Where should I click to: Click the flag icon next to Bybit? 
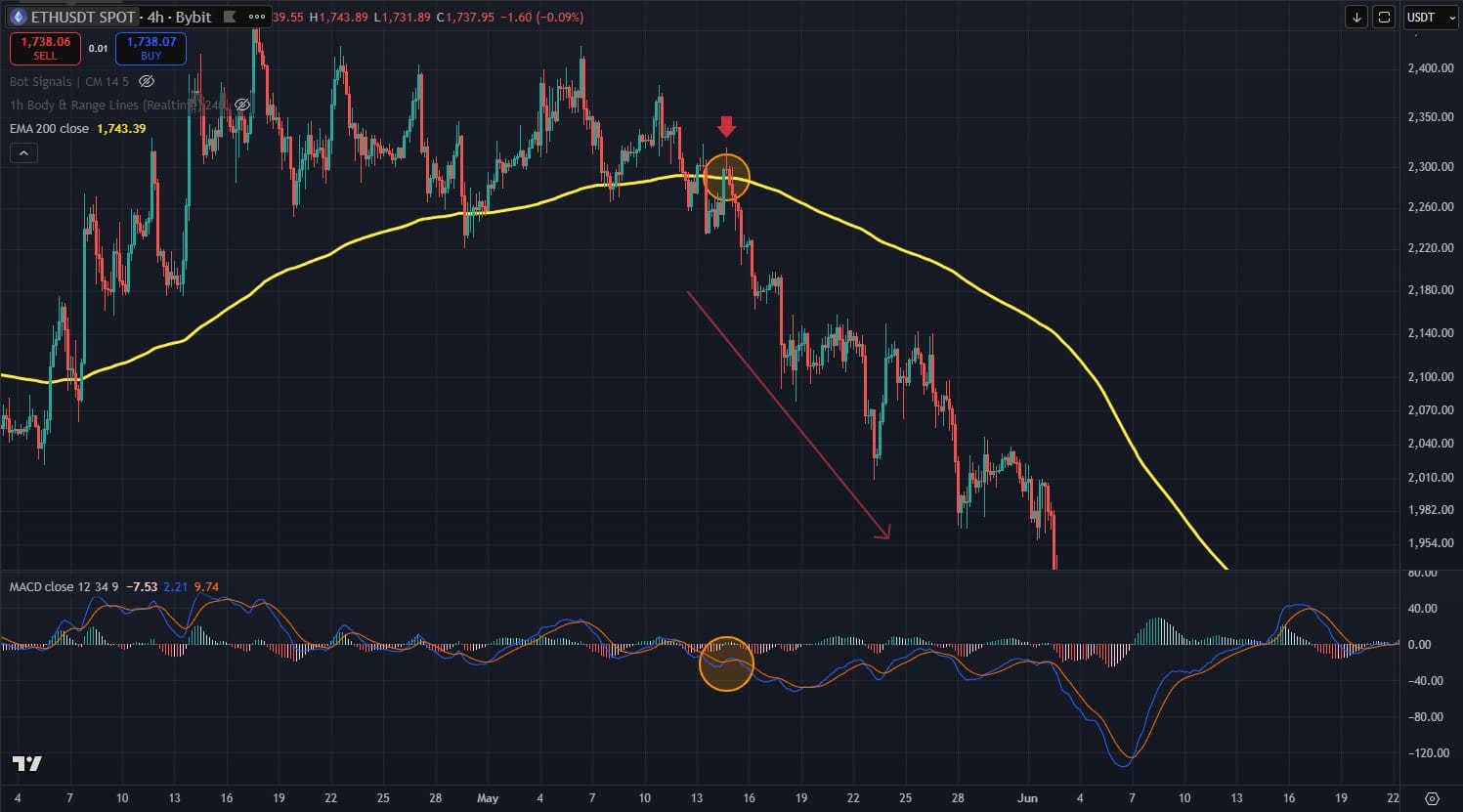coord(229,17)
